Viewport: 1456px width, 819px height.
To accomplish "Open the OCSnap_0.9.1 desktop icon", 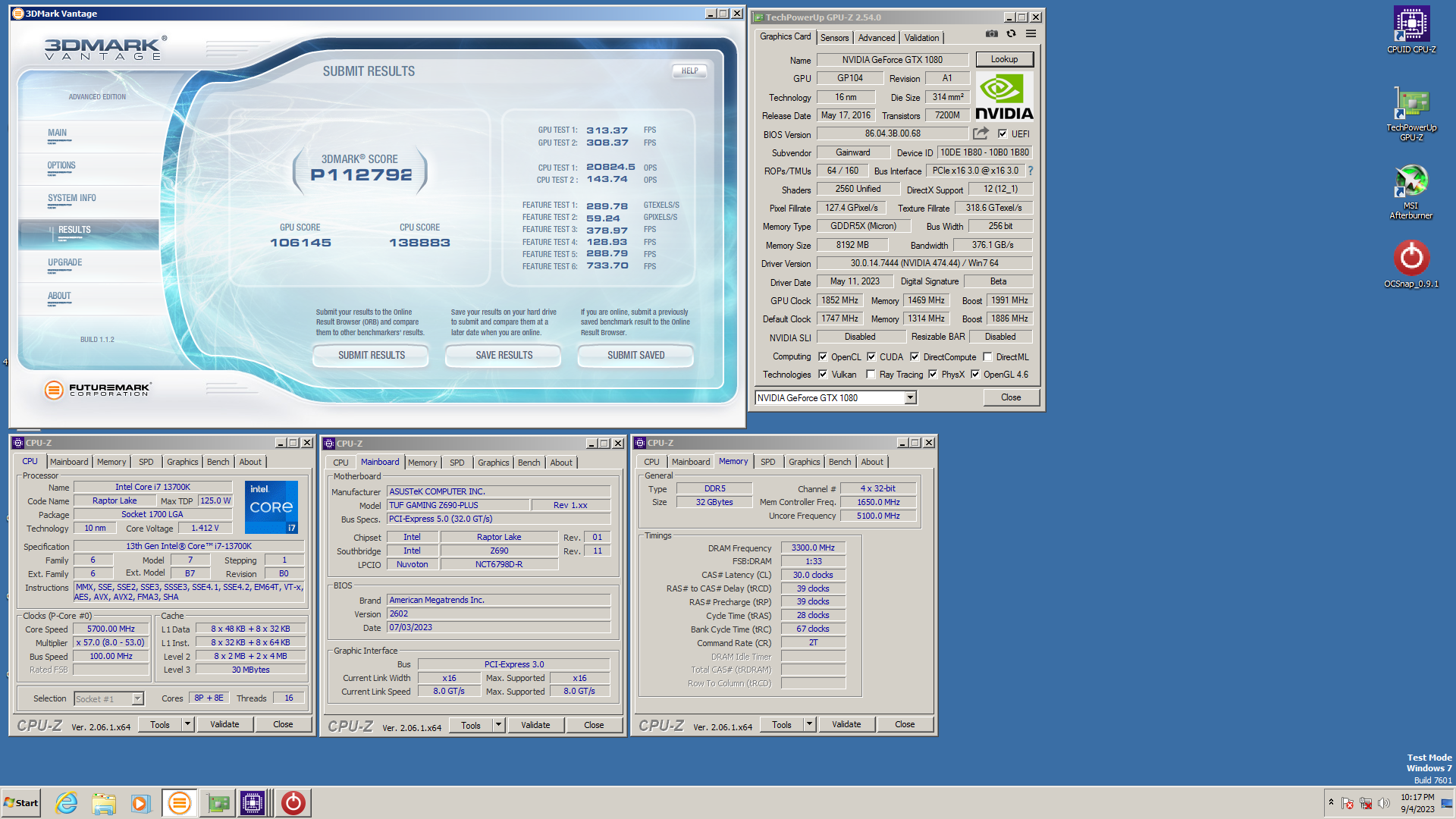I will coord(1411,264).
